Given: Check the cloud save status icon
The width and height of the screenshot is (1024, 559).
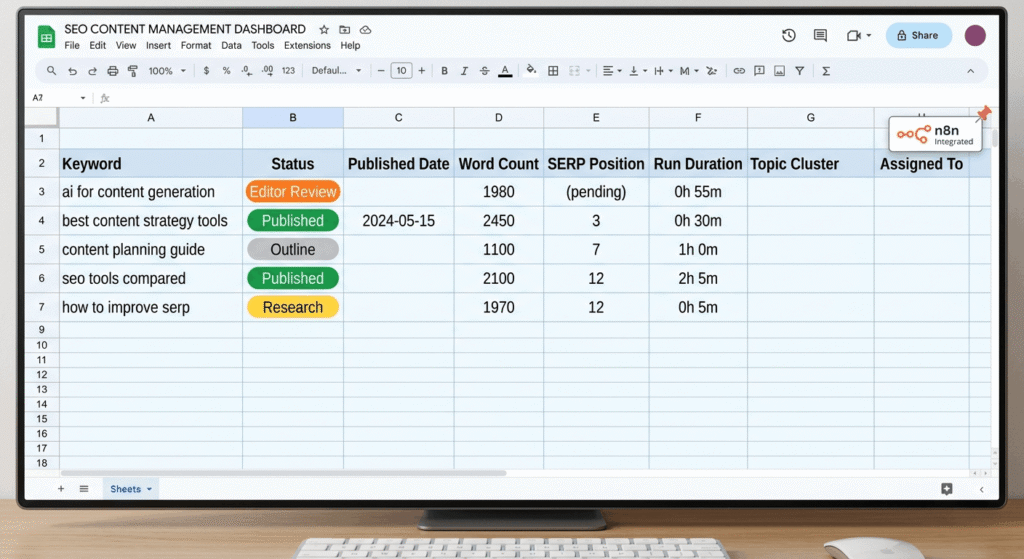Looking at the screenshot, I should click(366, 29).
